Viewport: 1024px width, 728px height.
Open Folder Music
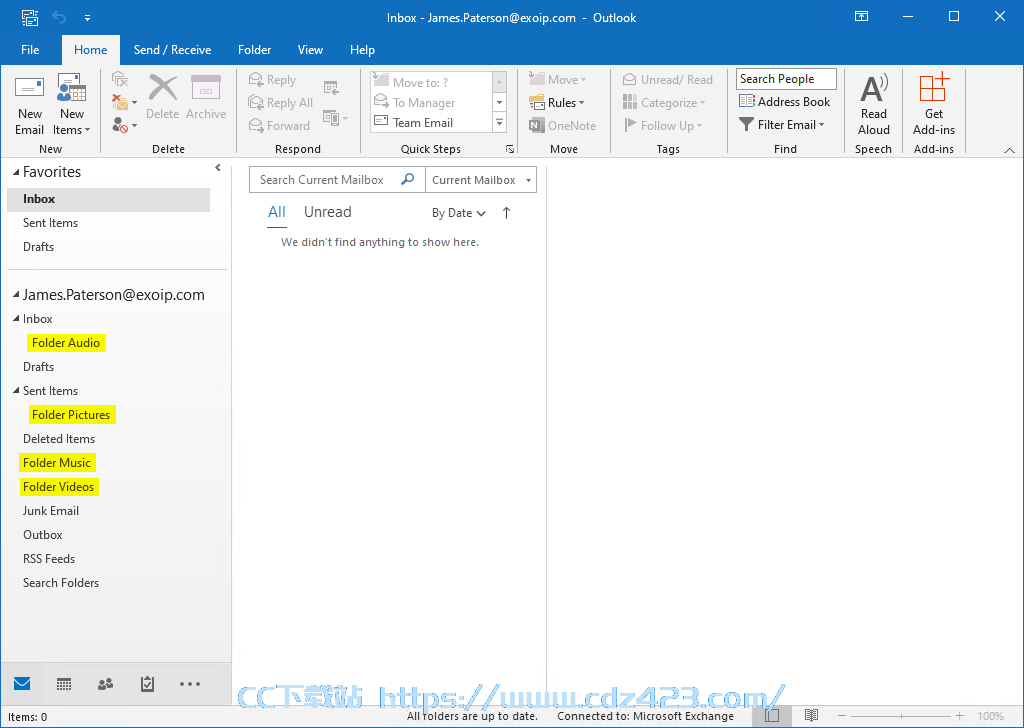[57, 463]
